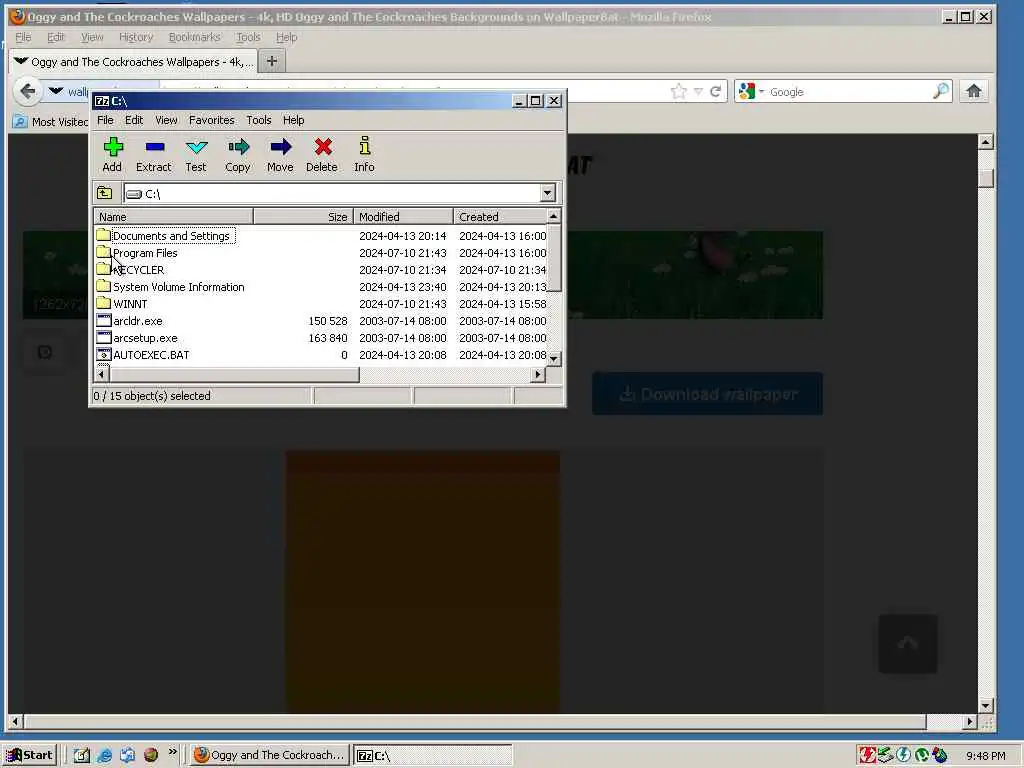This screenshot has height=768, width=1024.
Task: Click 7-Zip horizontal scroll right arrow
Action: click(x=537, y=374)
